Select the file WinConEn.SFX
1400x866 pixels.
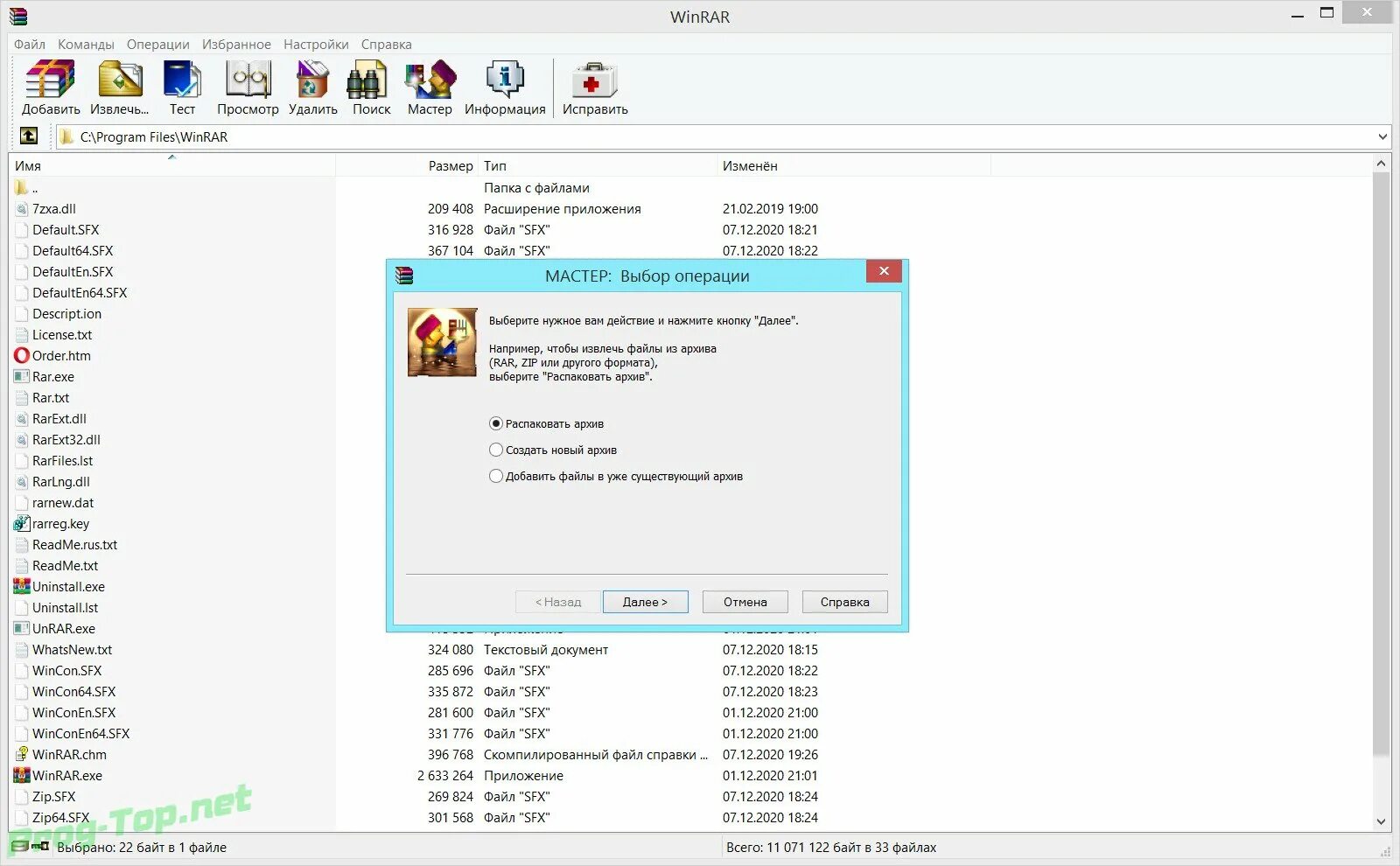(73, 713)
